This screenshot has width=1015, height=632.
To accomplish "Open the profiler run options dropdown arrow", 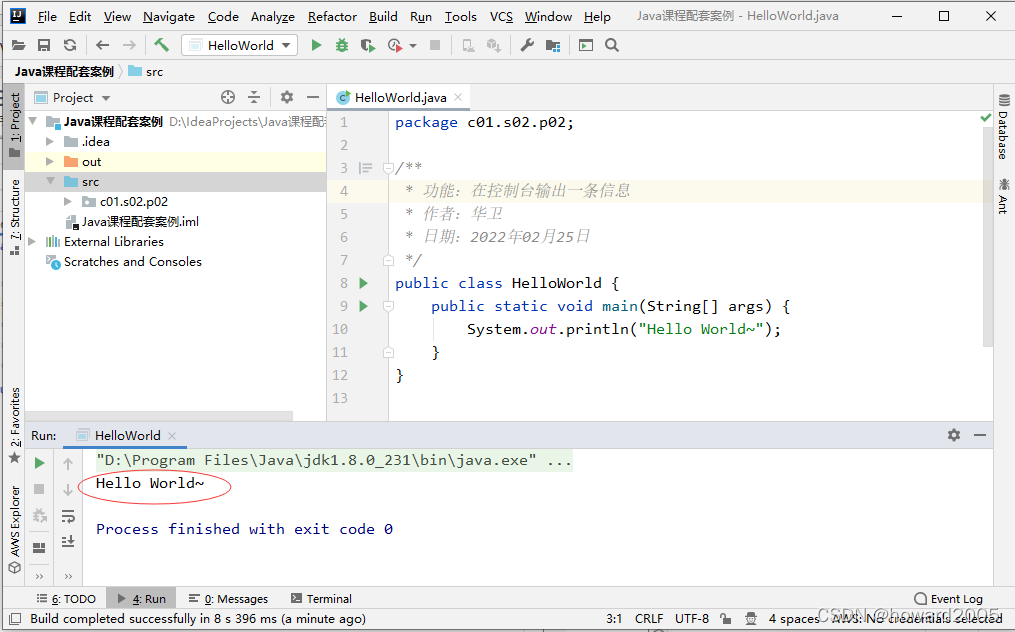I will point(413,45).
